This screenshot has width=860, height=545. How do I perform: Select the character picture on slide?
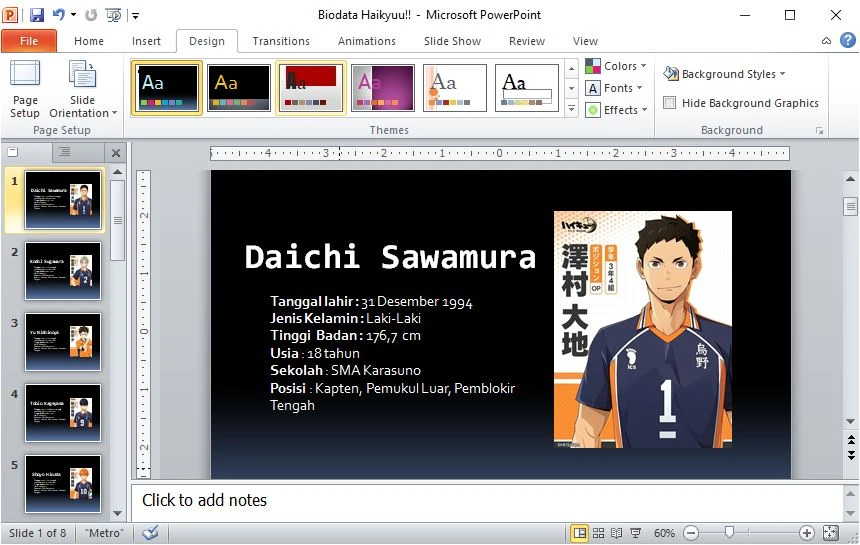click(x=642, y=329)
